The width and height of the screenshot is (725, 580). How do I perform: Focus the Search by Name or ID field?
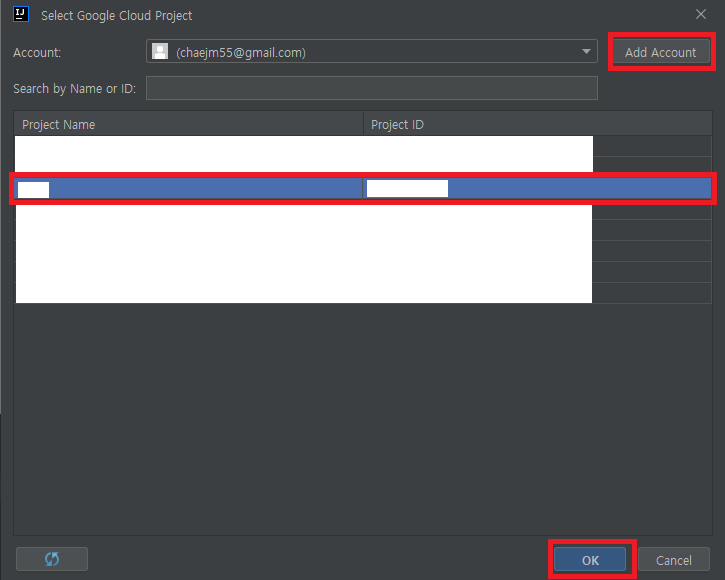(372, 88)
